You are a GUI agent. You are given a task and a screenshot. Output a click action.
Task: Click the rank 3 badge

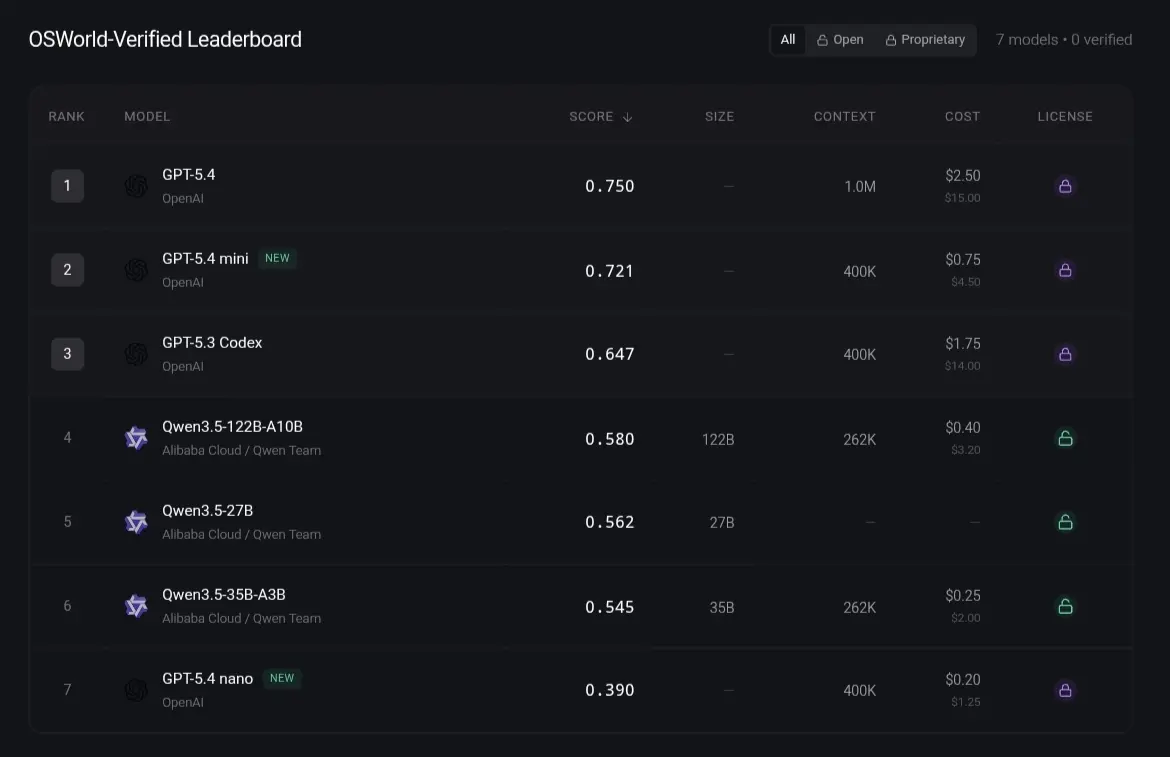pyautogui.click(x=67, y=354)
